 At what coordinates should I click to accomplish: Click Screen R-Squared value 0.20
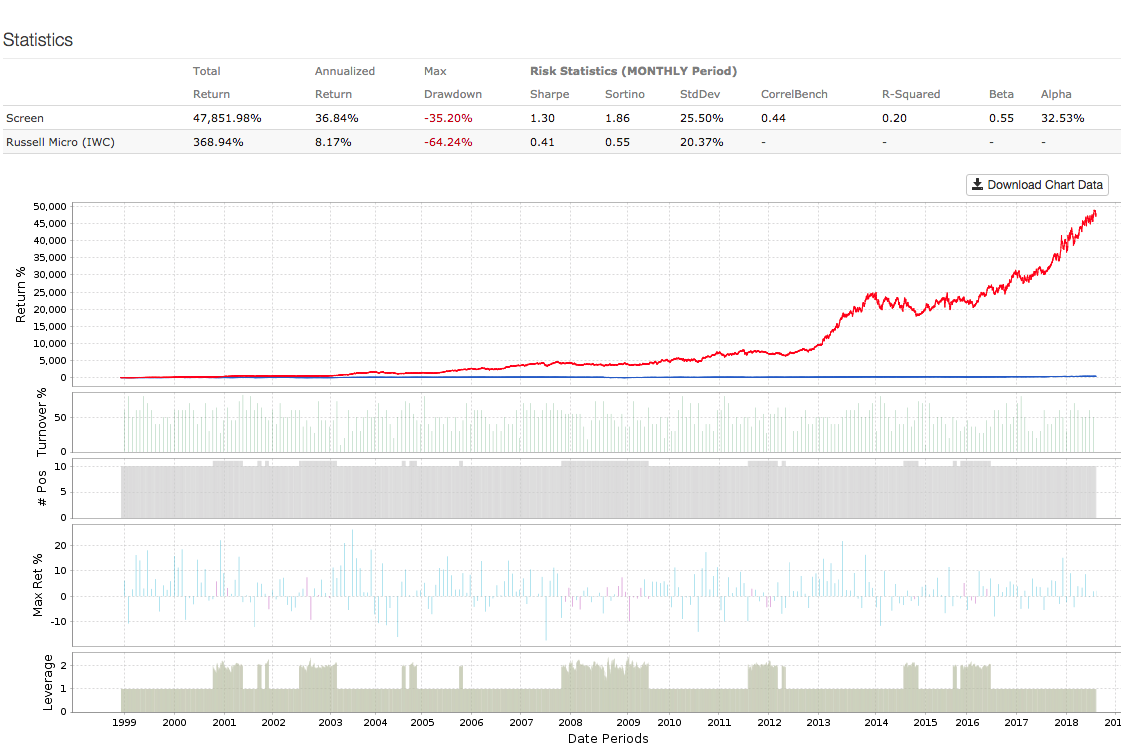click(894, 118)
